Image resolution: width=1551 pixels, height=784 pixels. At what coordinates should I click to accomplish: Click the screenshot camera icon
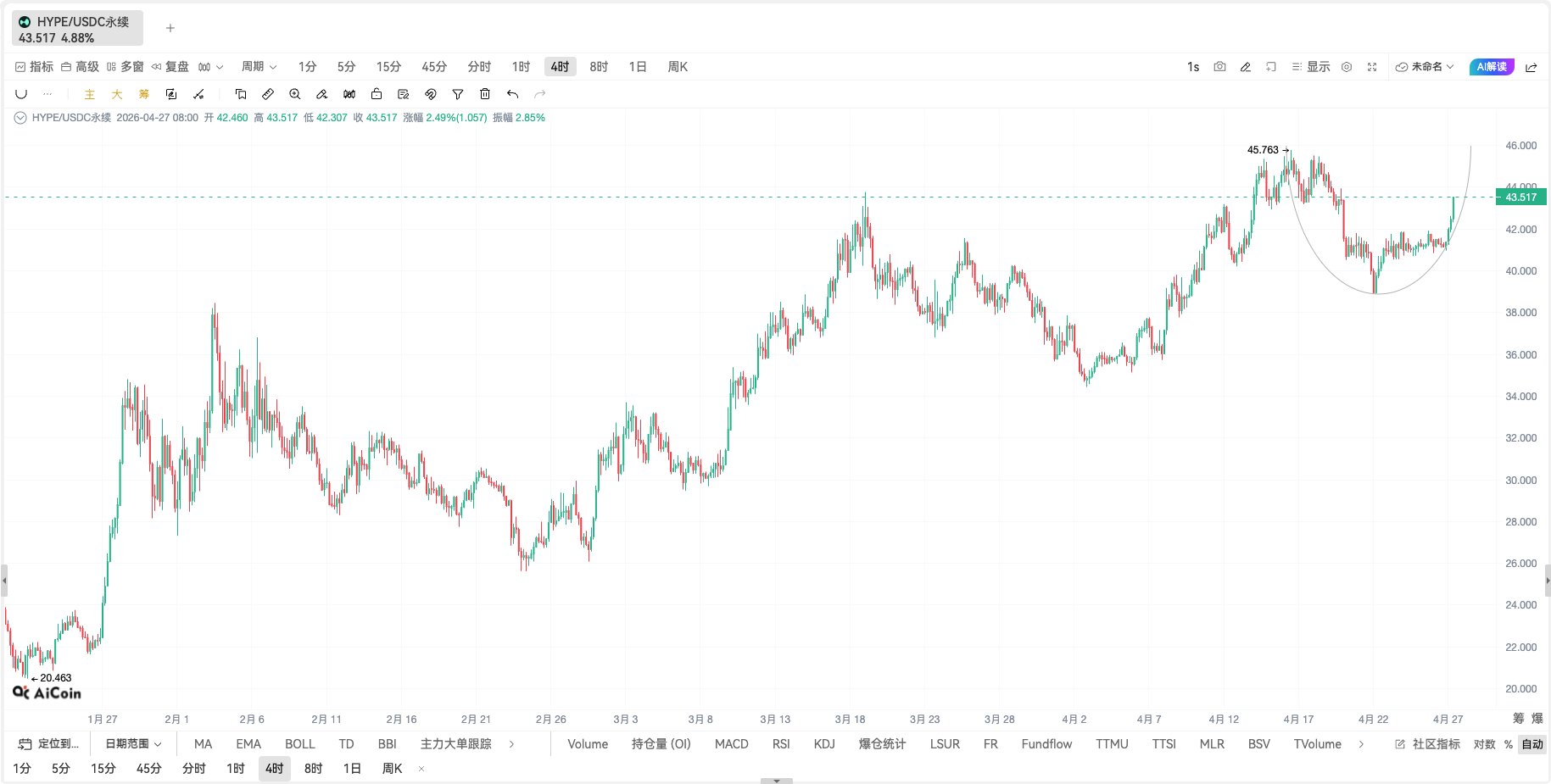[x=1219, y=67]
